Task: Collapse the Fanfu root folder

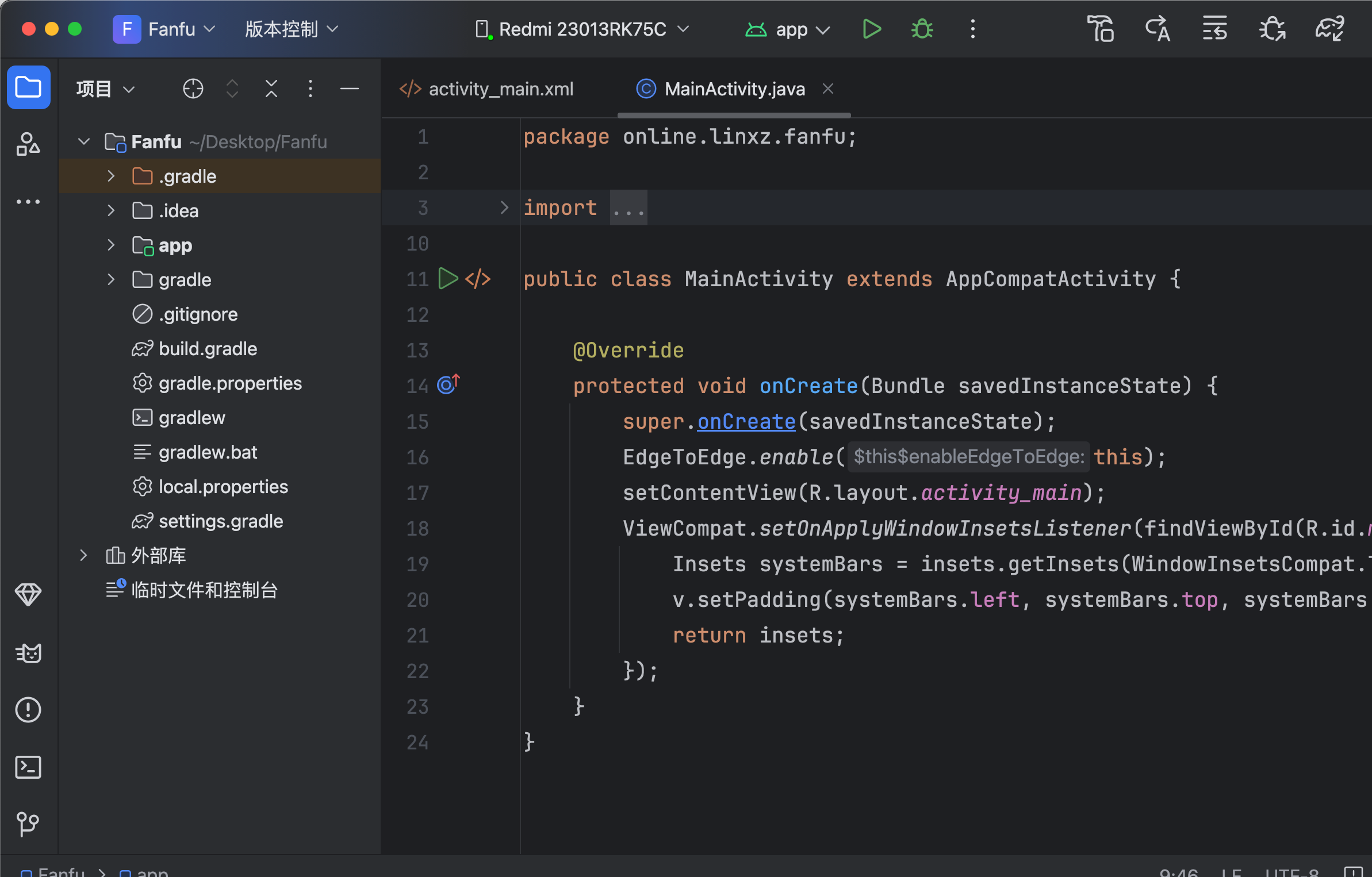Action: tap(84, 141)
